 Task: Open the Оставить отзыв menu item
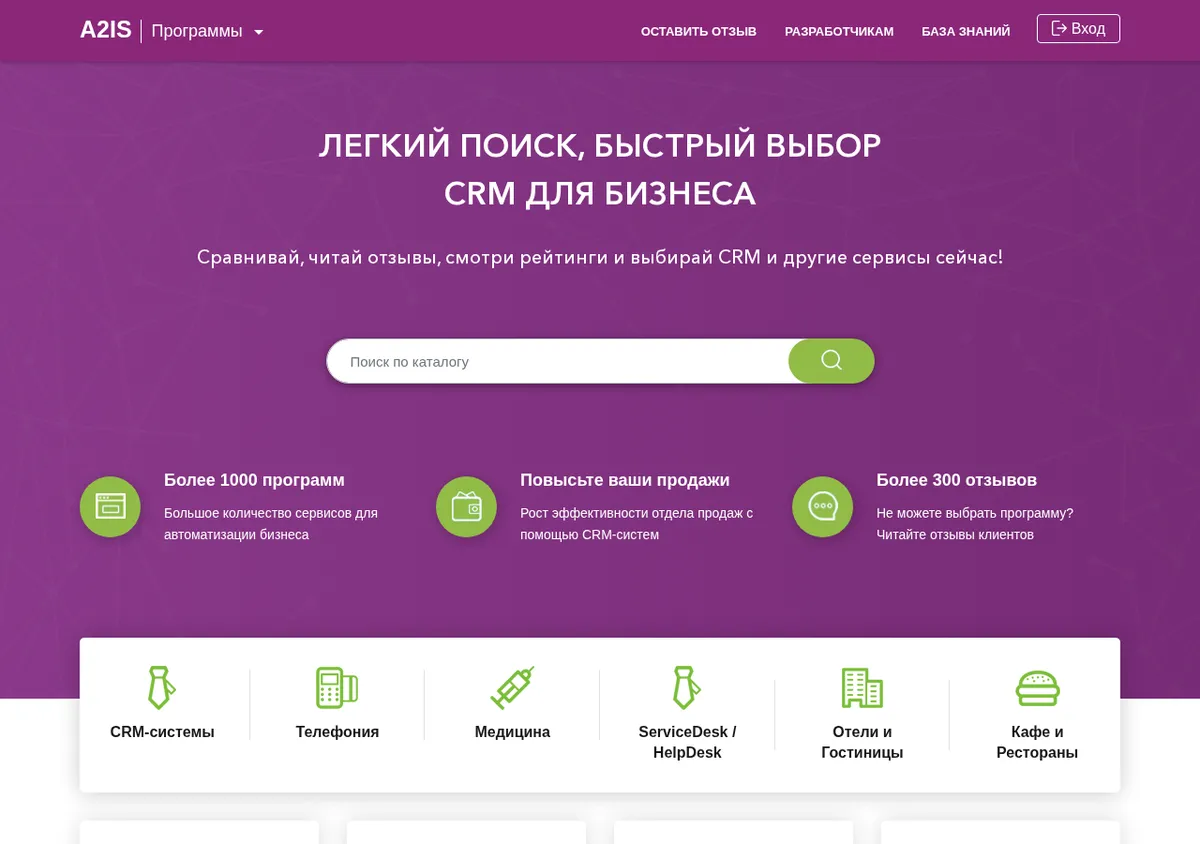point(699,31)
